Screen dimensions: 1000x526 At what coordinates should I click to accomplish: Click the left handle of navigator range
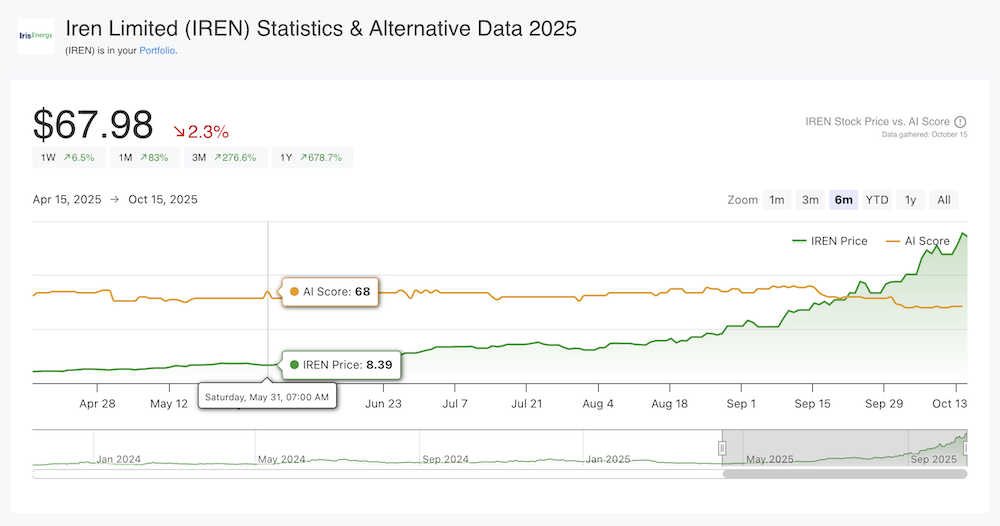(722, 448)
